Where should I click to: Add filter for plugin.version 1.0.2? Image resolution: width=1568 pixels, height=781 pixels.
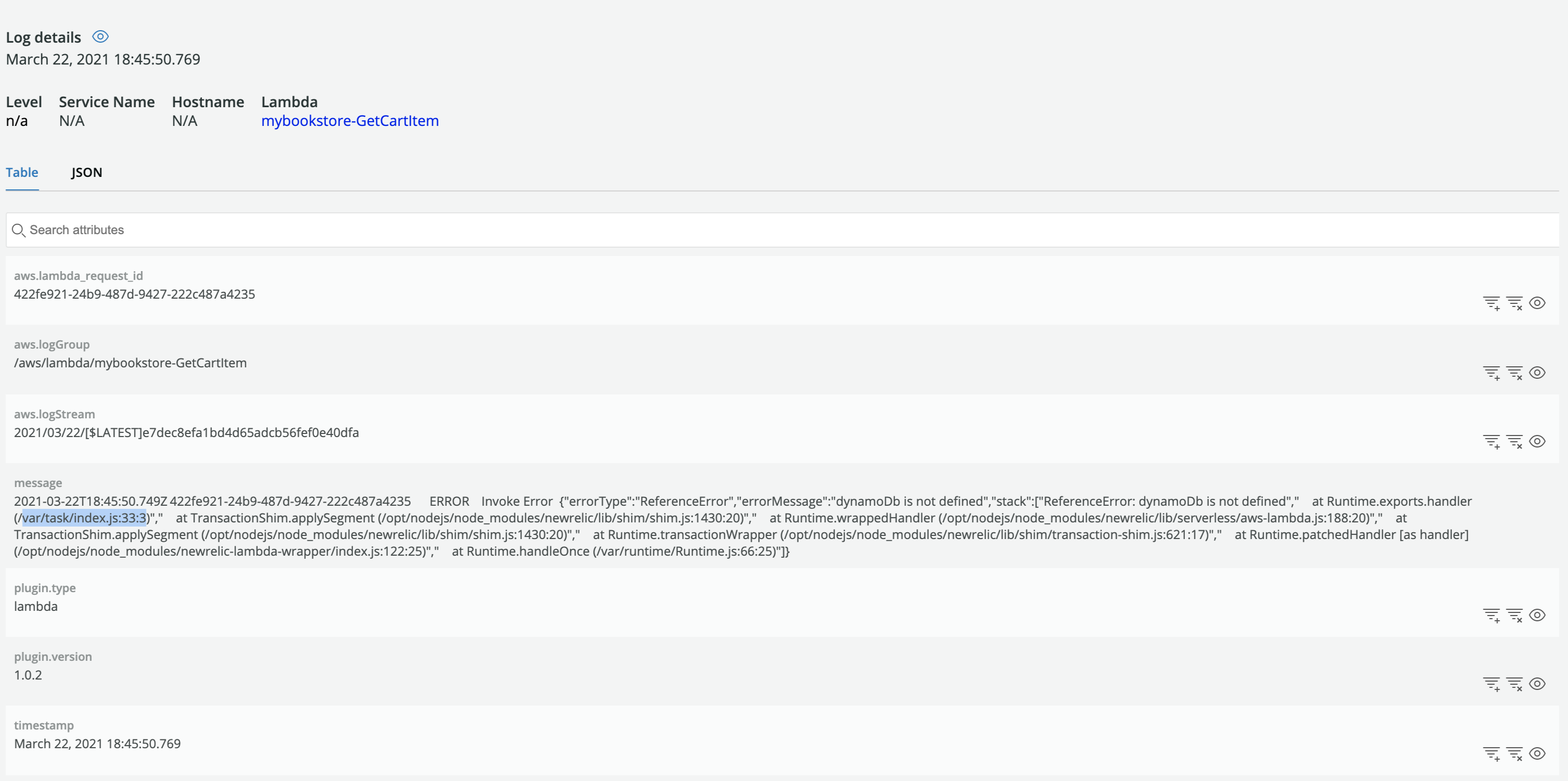click(x=1491, y=684)
